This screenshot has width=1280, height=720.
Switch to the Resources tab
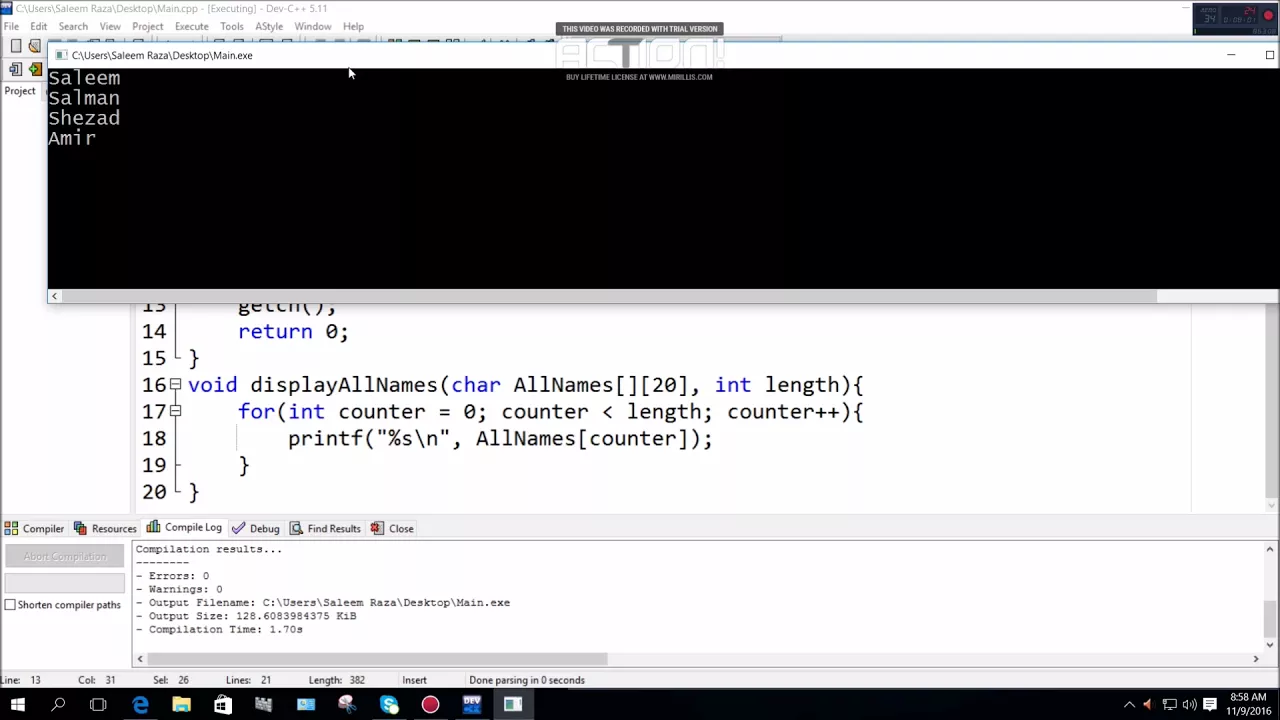point(104,528)
